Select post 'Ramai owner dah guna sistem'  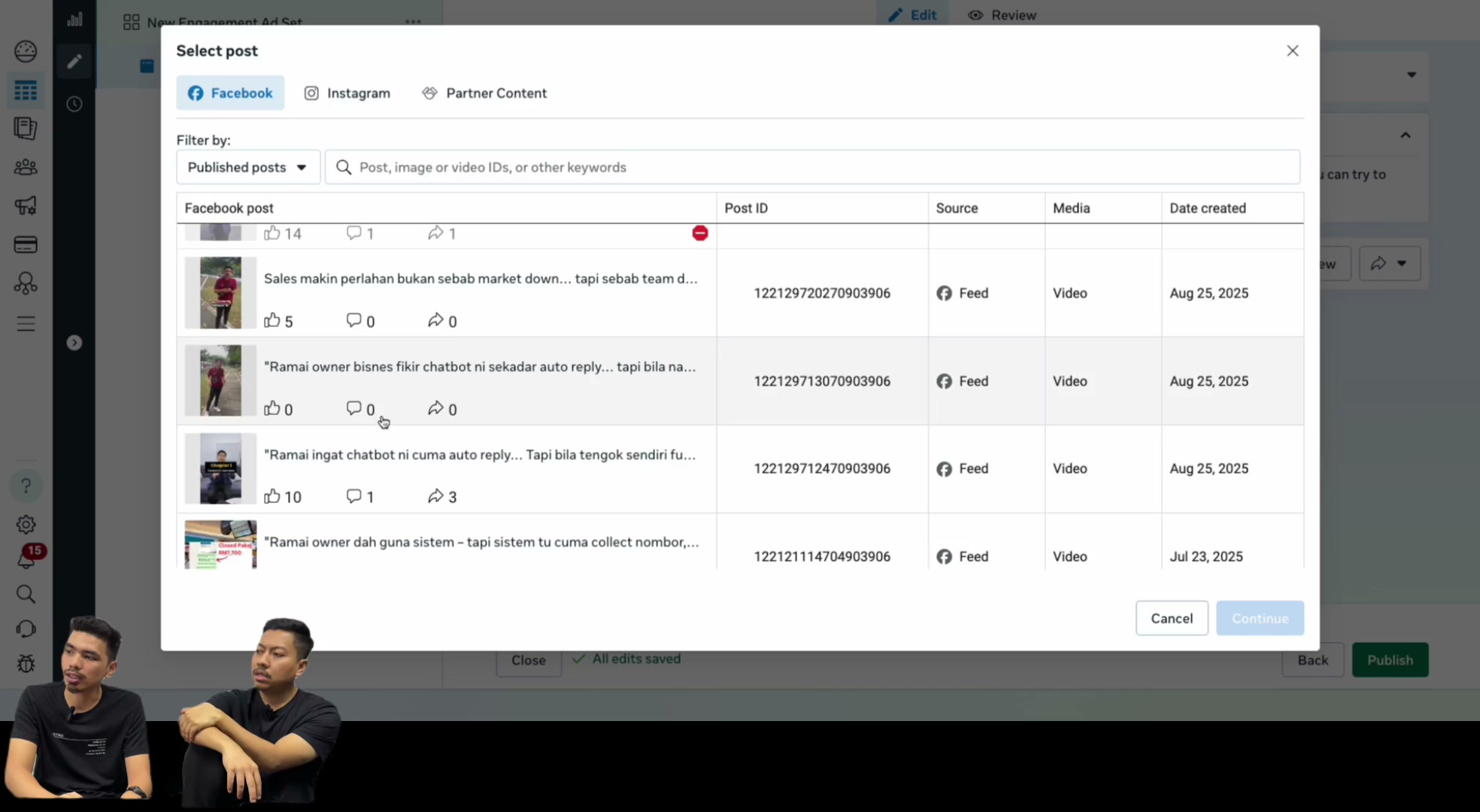click(740, 542)
